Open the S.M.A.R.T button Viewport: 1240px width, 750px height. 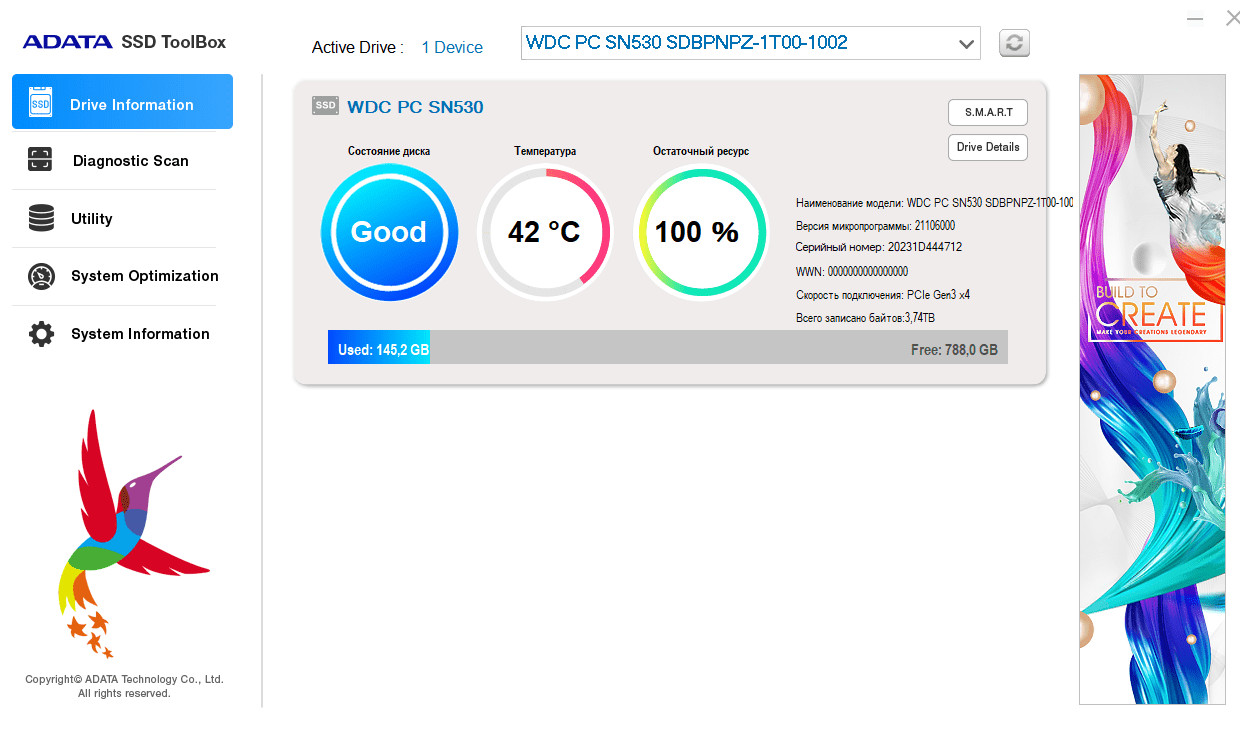pos(987,112)
